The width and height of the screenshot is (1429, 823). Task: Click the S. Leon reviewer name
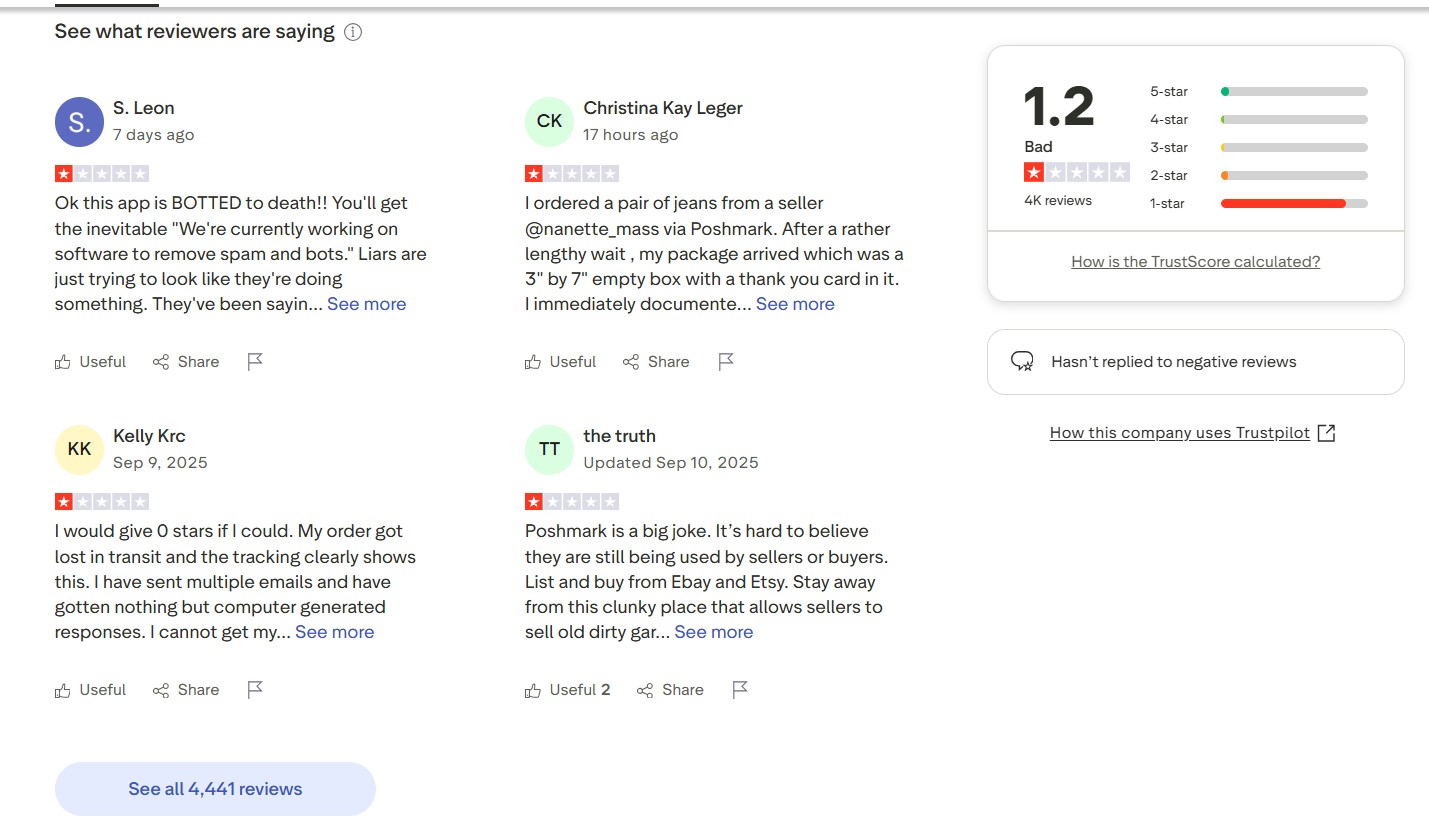[x=144, y=108]
